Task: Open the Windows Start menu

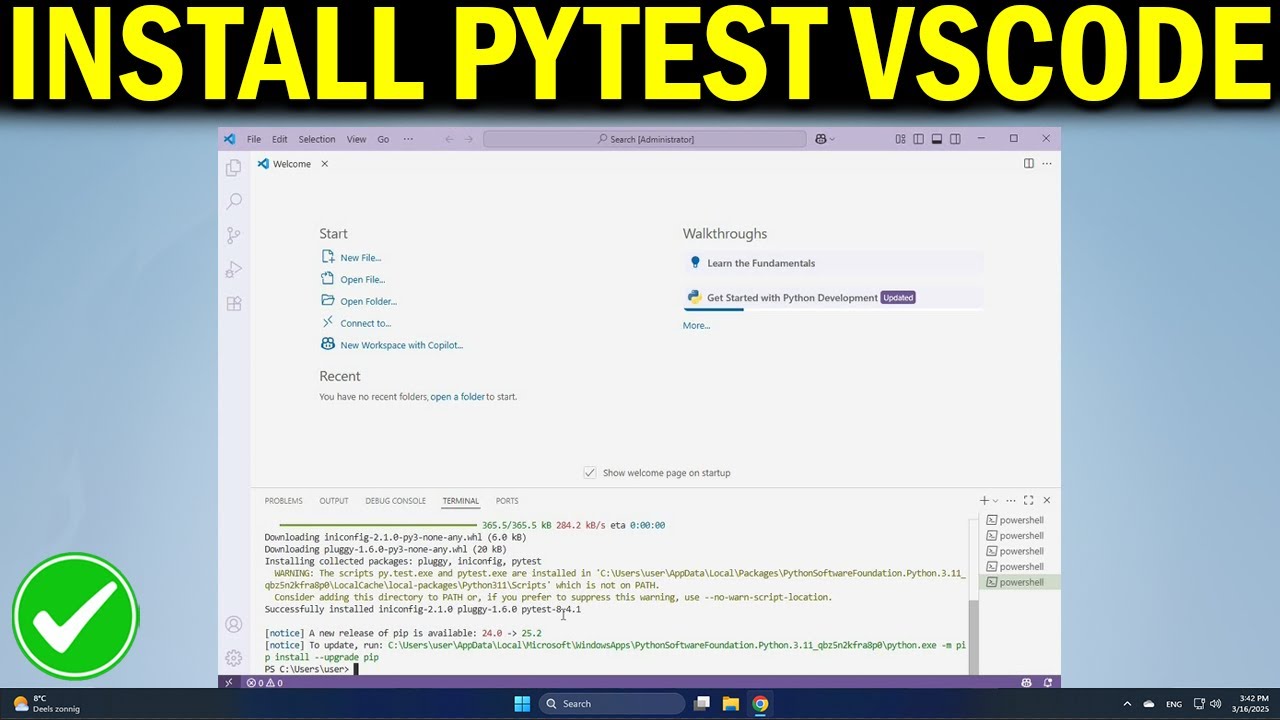Action: tap(522, 704)
